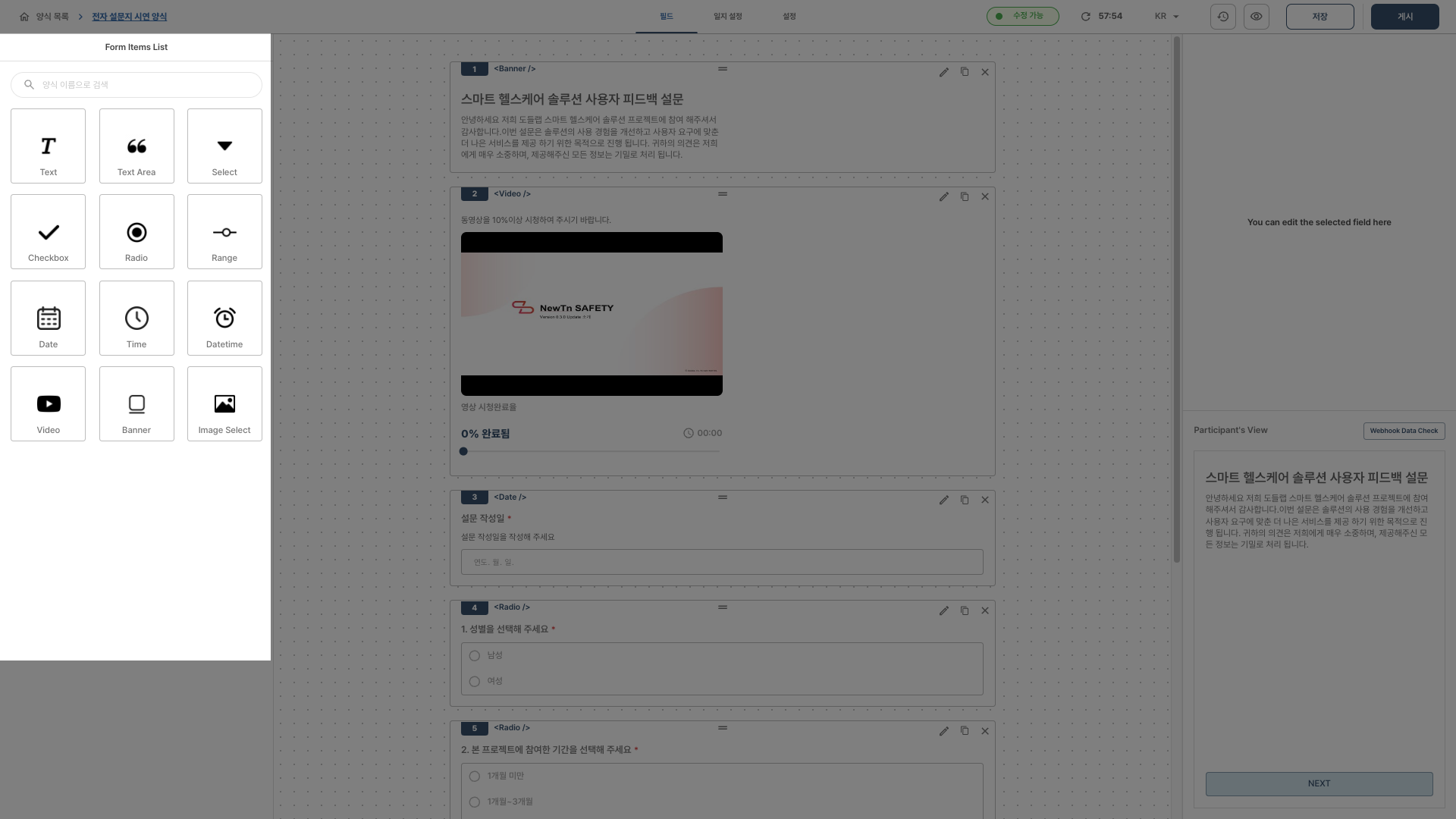1456x819 pixels.
Task: Switch to the 필드 tab
Action: 666,16
